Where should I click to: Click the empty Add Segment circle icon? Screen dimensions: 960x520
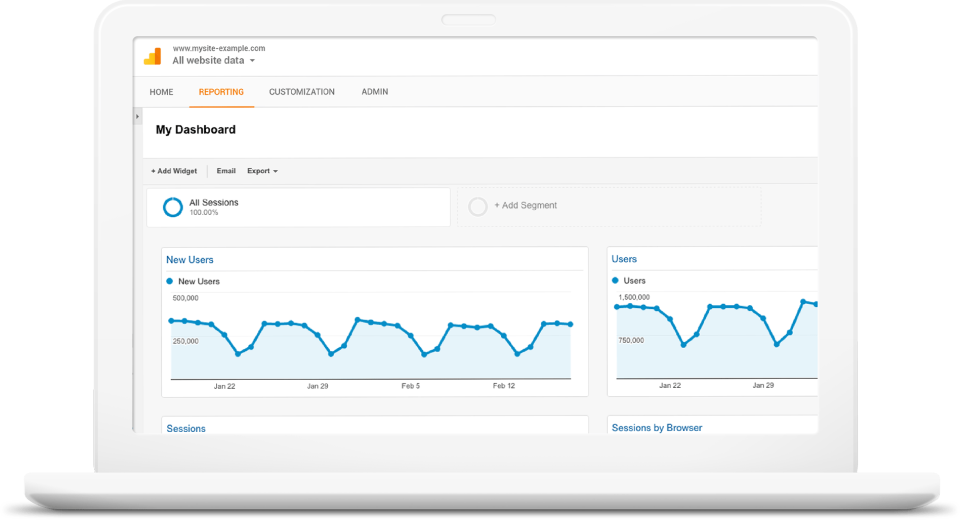tap(478, 206)
